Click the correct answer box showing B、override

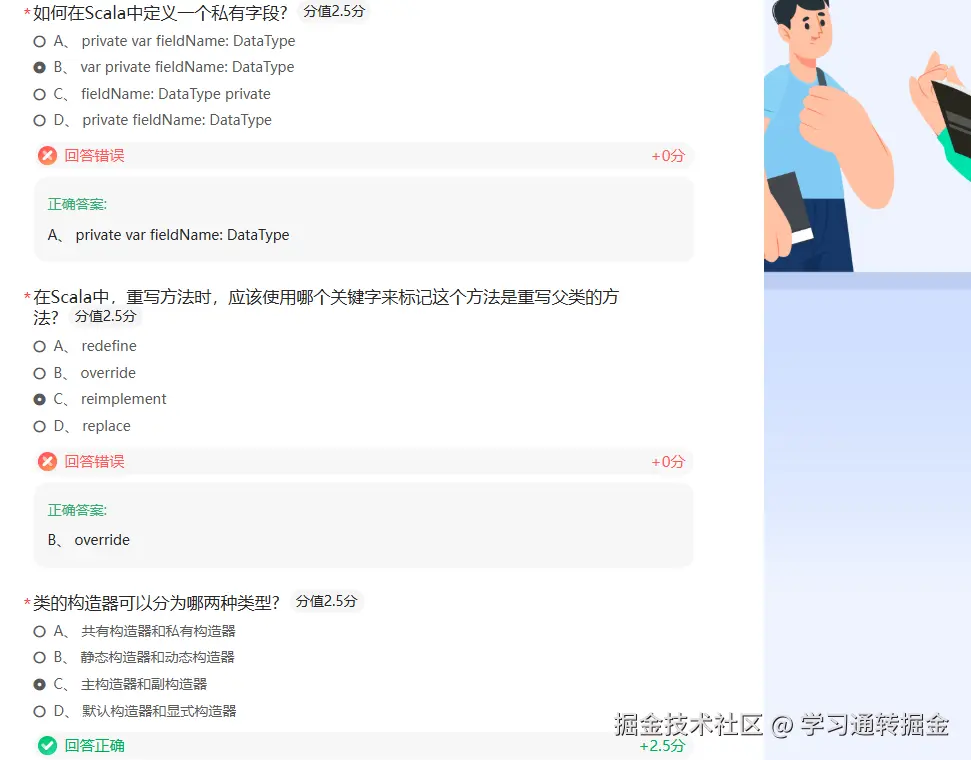pos(364,525)
